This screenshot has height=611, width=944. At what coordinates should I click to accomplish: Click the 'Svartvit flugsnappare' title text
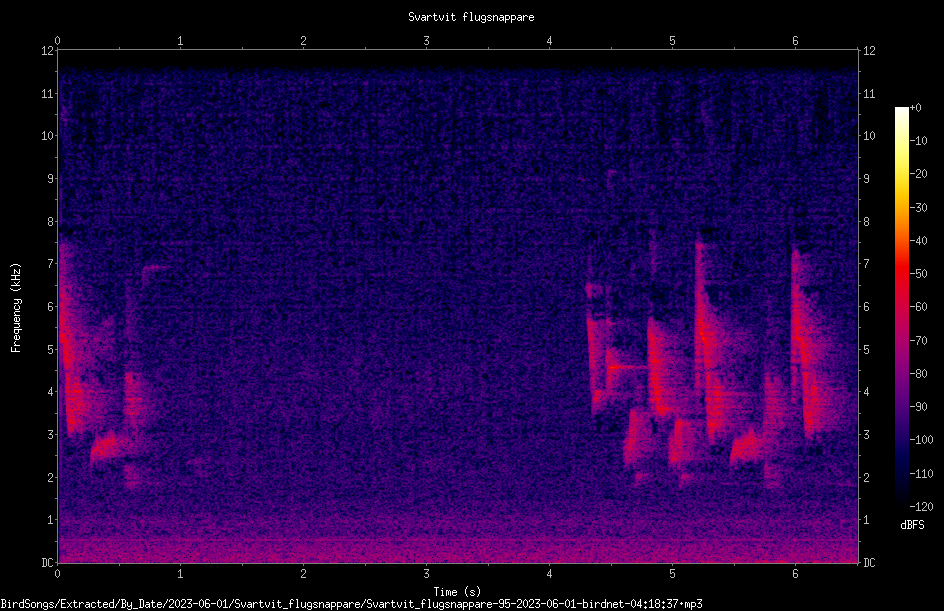(471, 17)
